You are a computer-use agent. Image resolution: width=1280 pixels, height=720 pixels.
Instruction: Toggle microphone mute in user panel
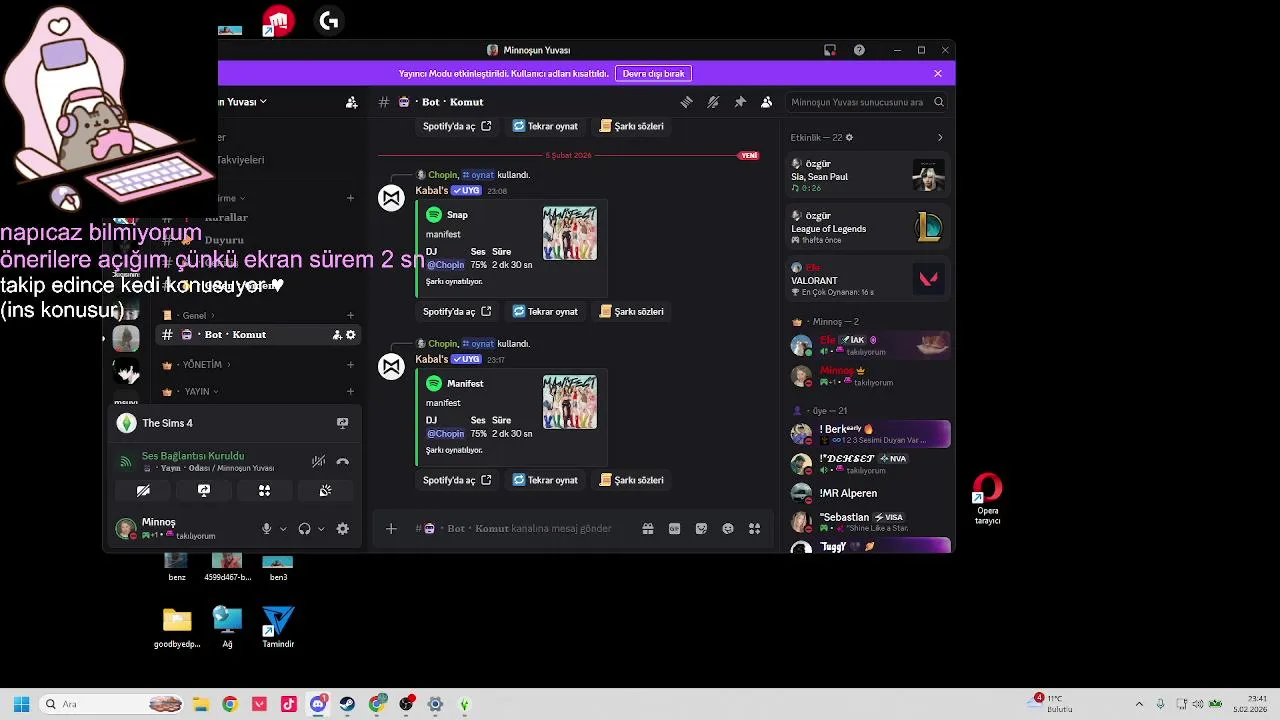266,529
